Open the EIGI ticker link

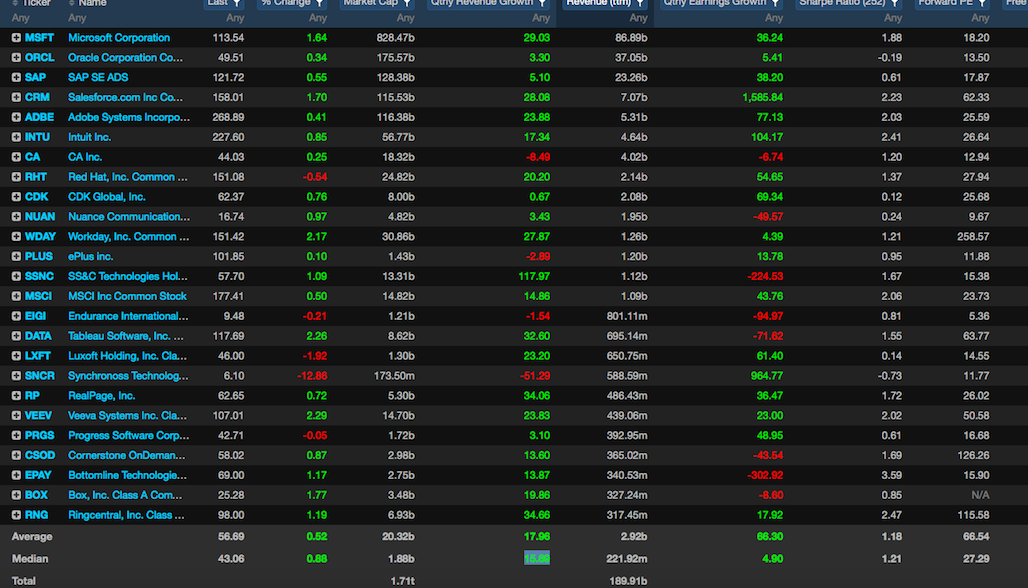coord(35,316)
